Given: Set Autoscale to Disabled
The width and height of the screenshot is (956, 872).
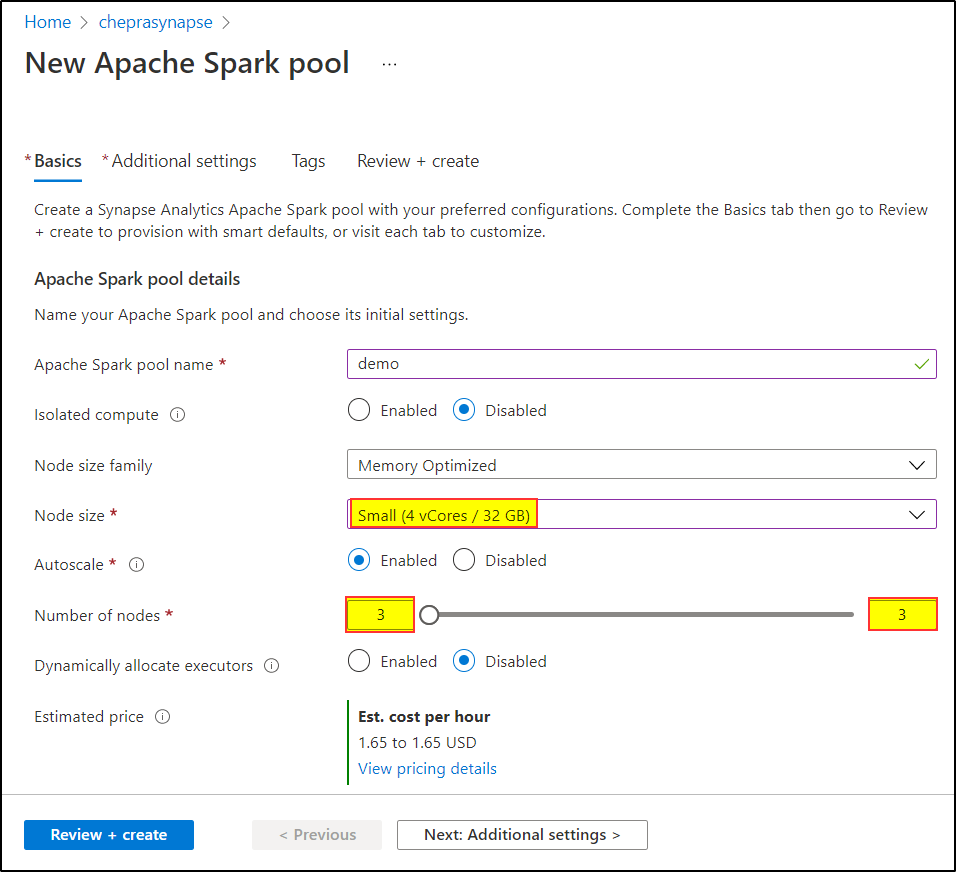Looking at the screenshot, I should click(464, 560).
